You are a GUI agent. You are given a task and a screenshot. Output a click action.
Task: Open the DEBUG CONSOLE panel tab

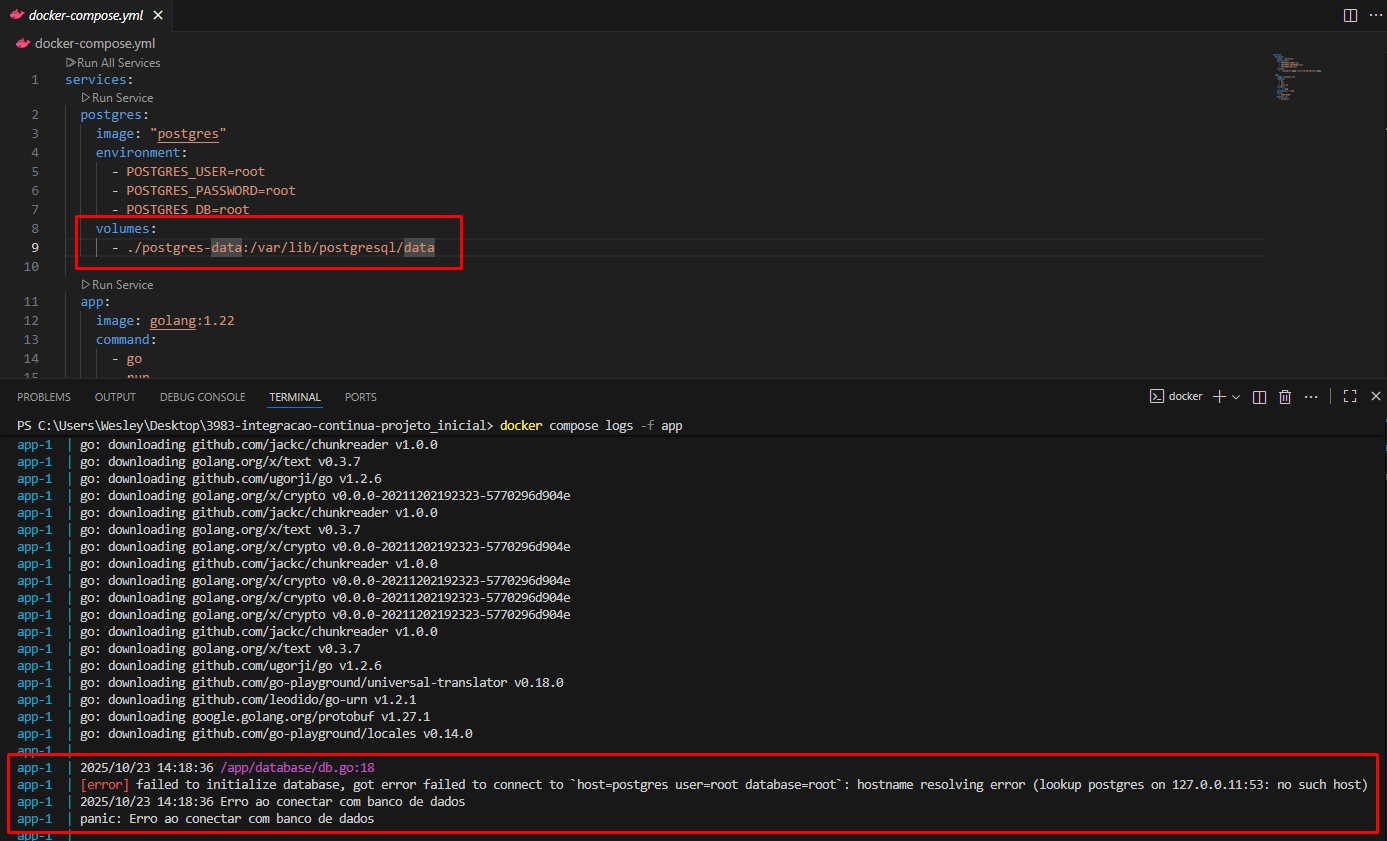pos(202,397)
